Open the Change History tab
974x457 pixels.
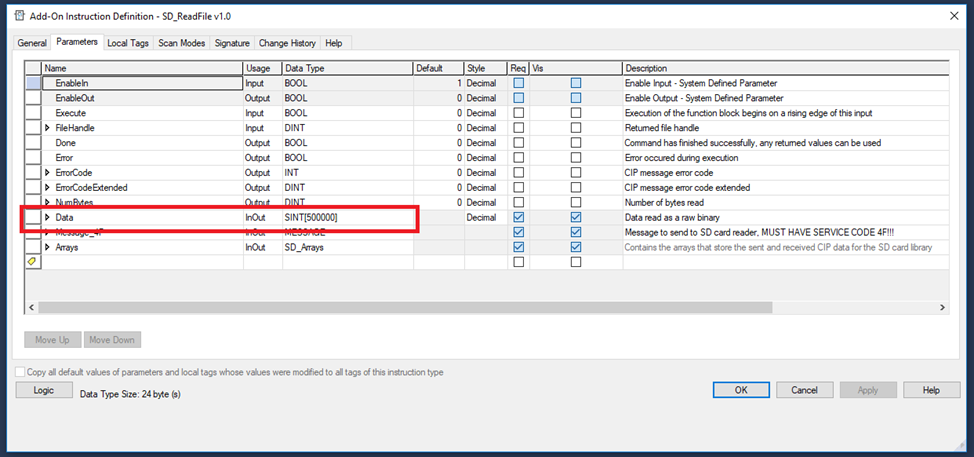pos(287,43)
